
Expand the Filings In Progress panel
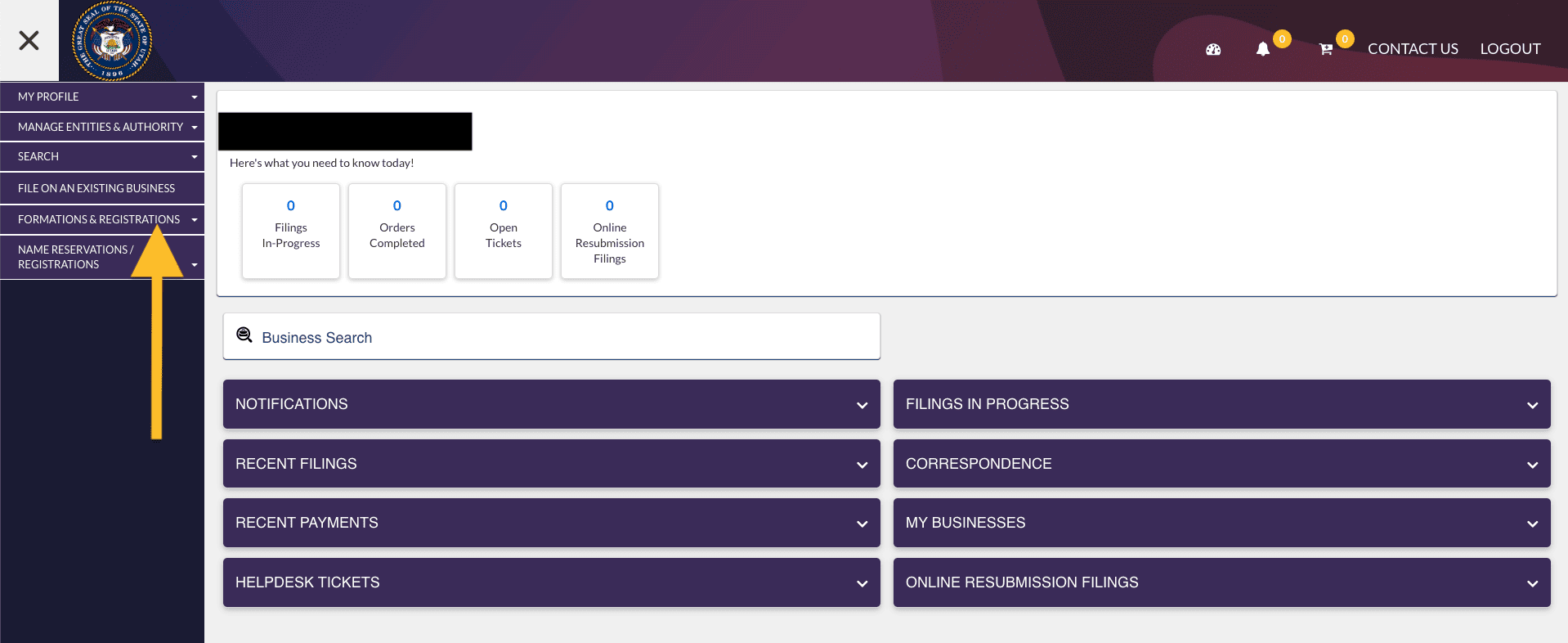point(1221,404)
